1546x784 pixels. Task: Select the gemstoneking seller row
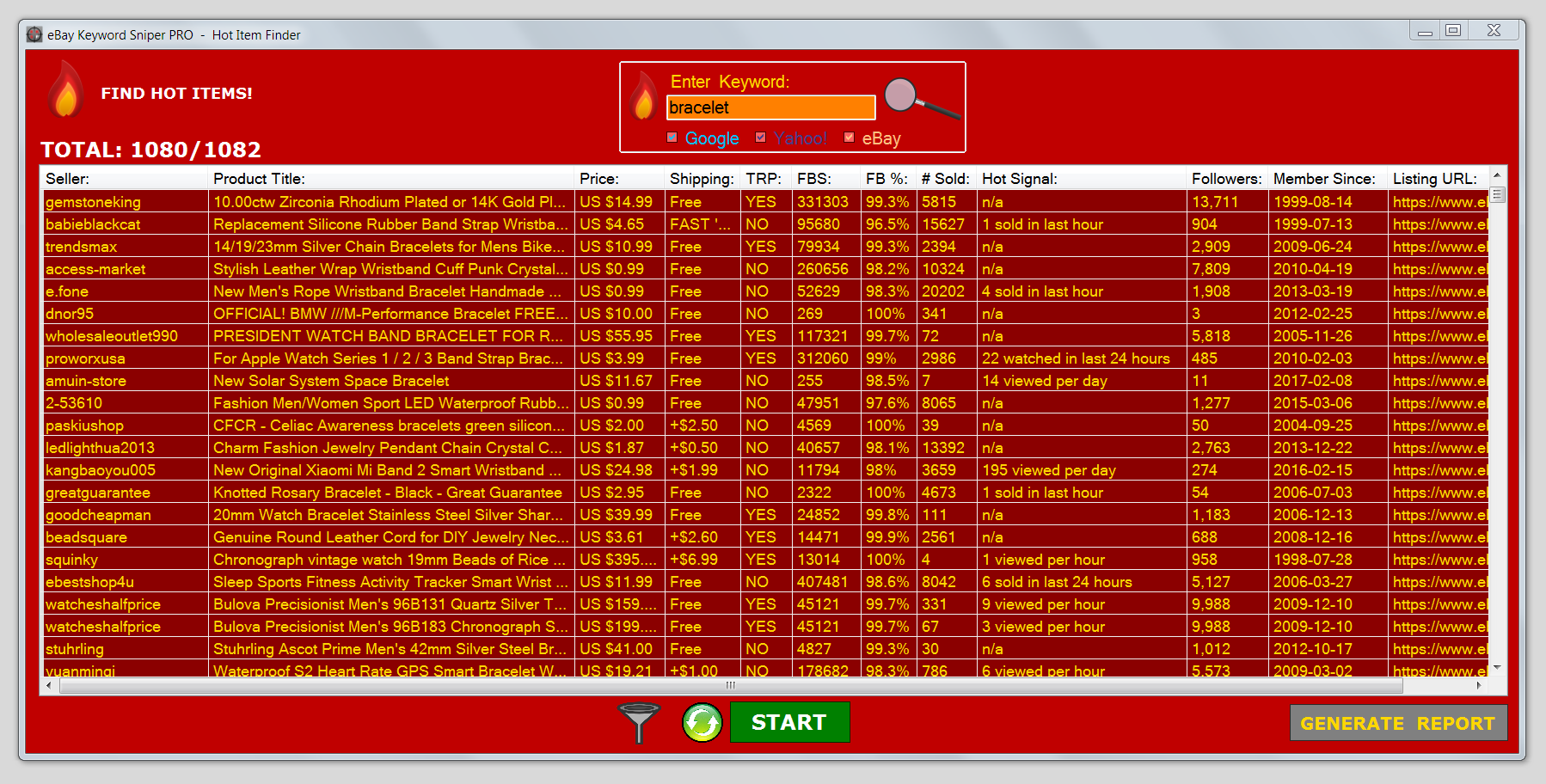tap(765, 202)
